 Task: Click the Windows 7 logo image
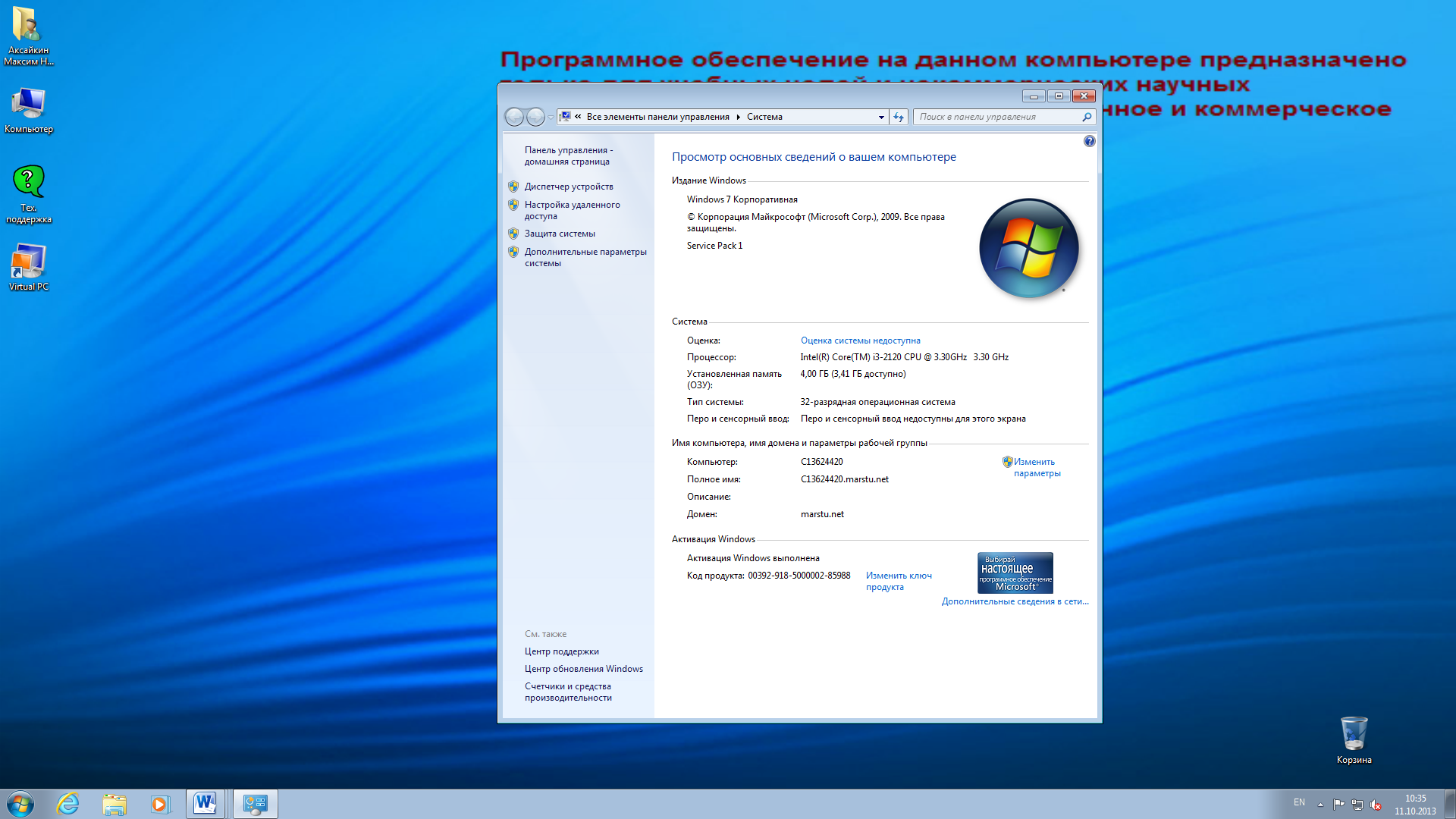[x=1028, y=248]
